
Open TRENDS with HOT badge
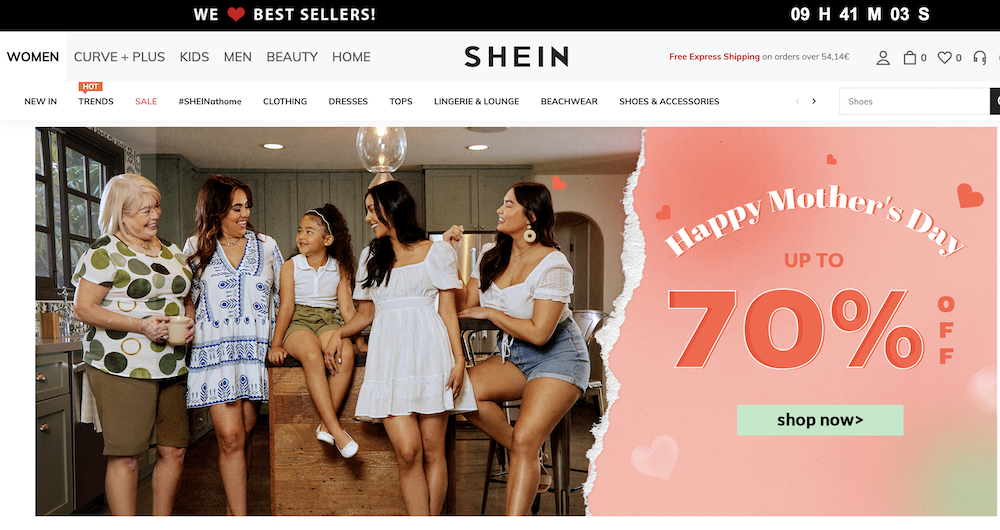[x=96, y=101]
